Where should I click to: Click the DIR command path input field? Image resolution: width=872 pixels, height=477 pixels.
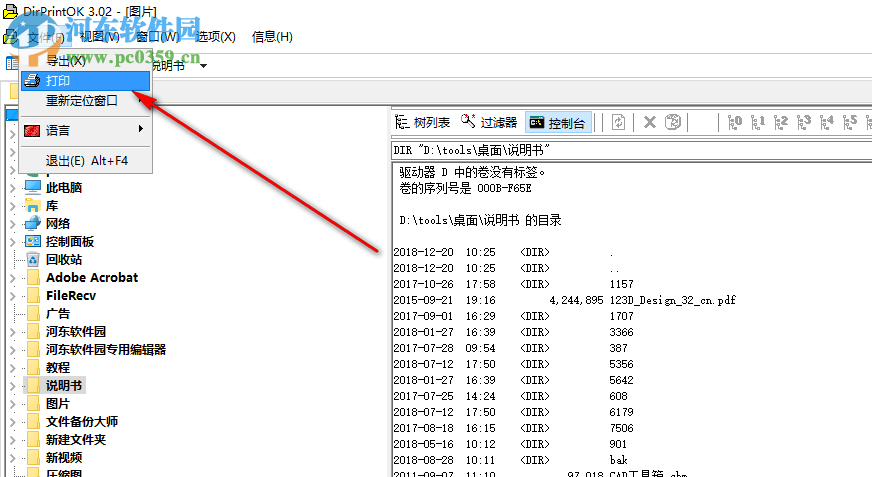[631, 150]
